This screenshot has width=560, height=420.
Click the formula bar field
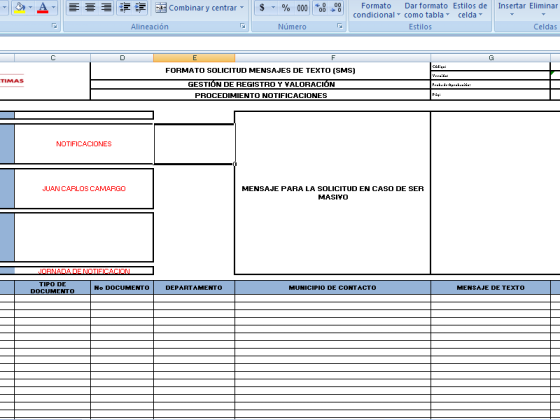coord(280,44)
